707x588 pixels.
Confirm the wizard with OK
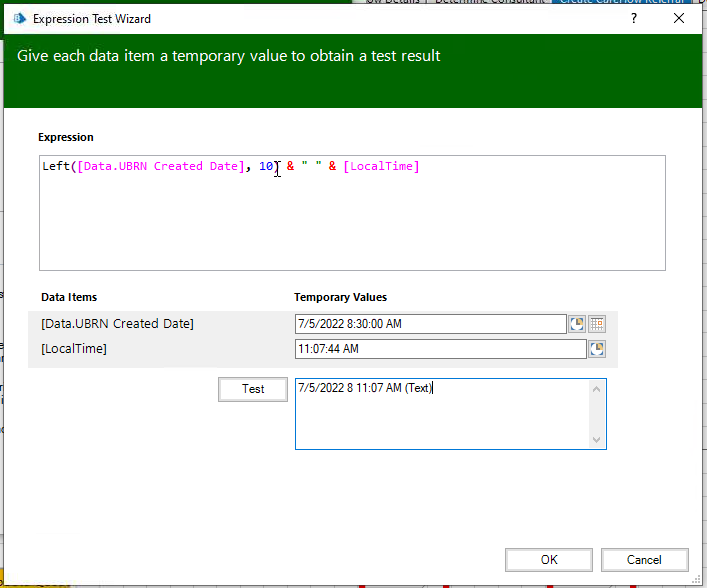549,560
